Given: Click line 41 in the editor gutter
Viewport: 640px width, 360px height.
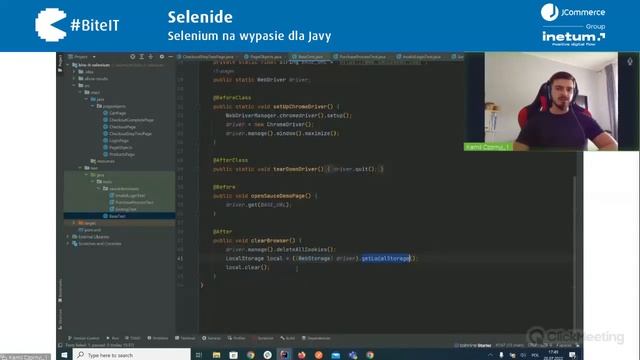Looking at the screenshot, I should pos(180,258).
